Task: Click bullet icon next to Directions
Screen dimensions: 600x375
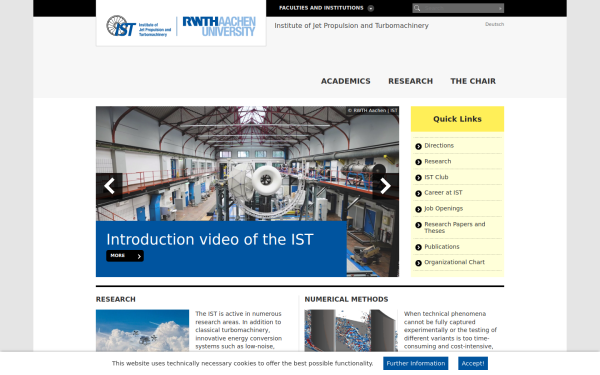Action: coord(418,146)
